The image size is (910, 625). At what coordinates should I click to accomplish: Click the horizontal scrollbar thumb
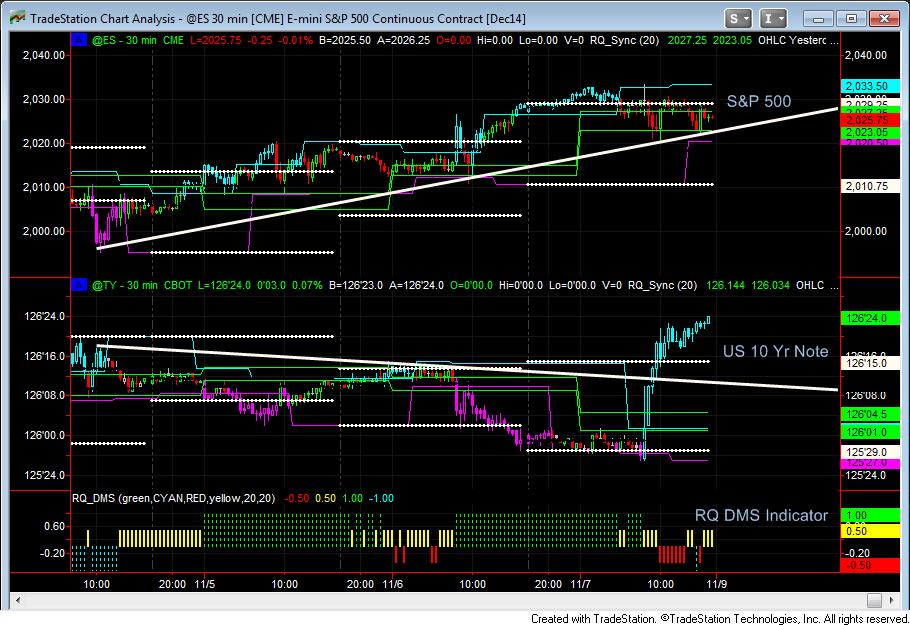(874, 600)
